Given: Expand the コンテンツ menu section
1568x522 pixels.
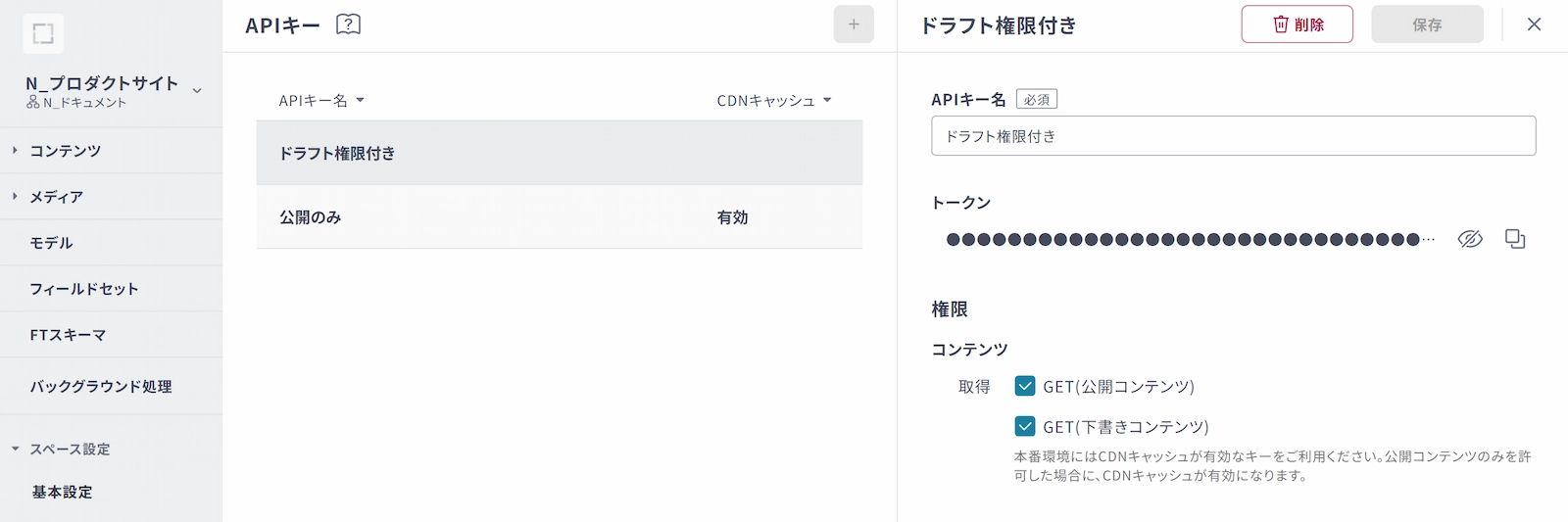Looking at the screenshot, I should [65, 151].
